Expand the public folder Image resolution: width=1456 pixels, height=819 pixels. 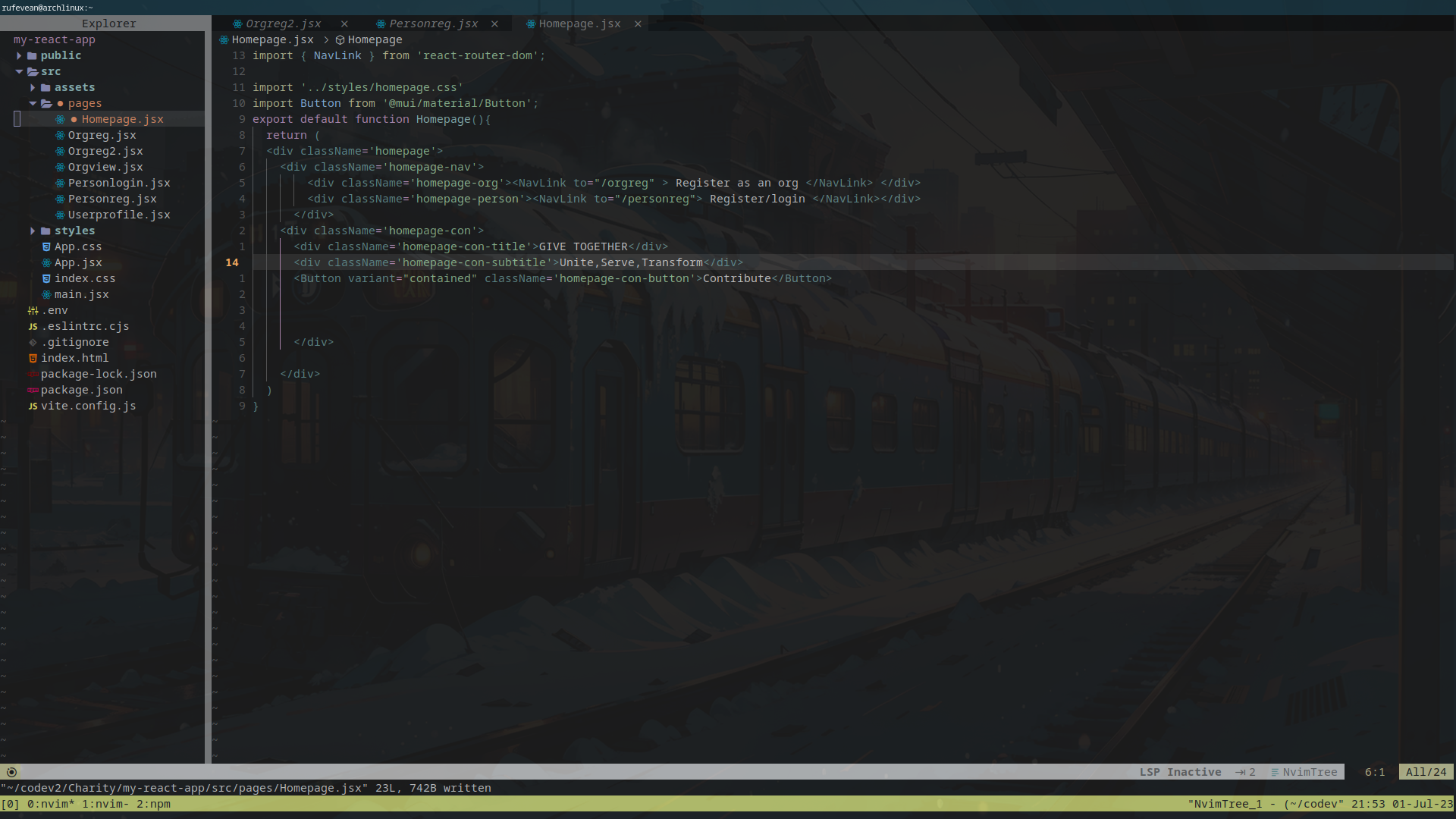(19, 55)
